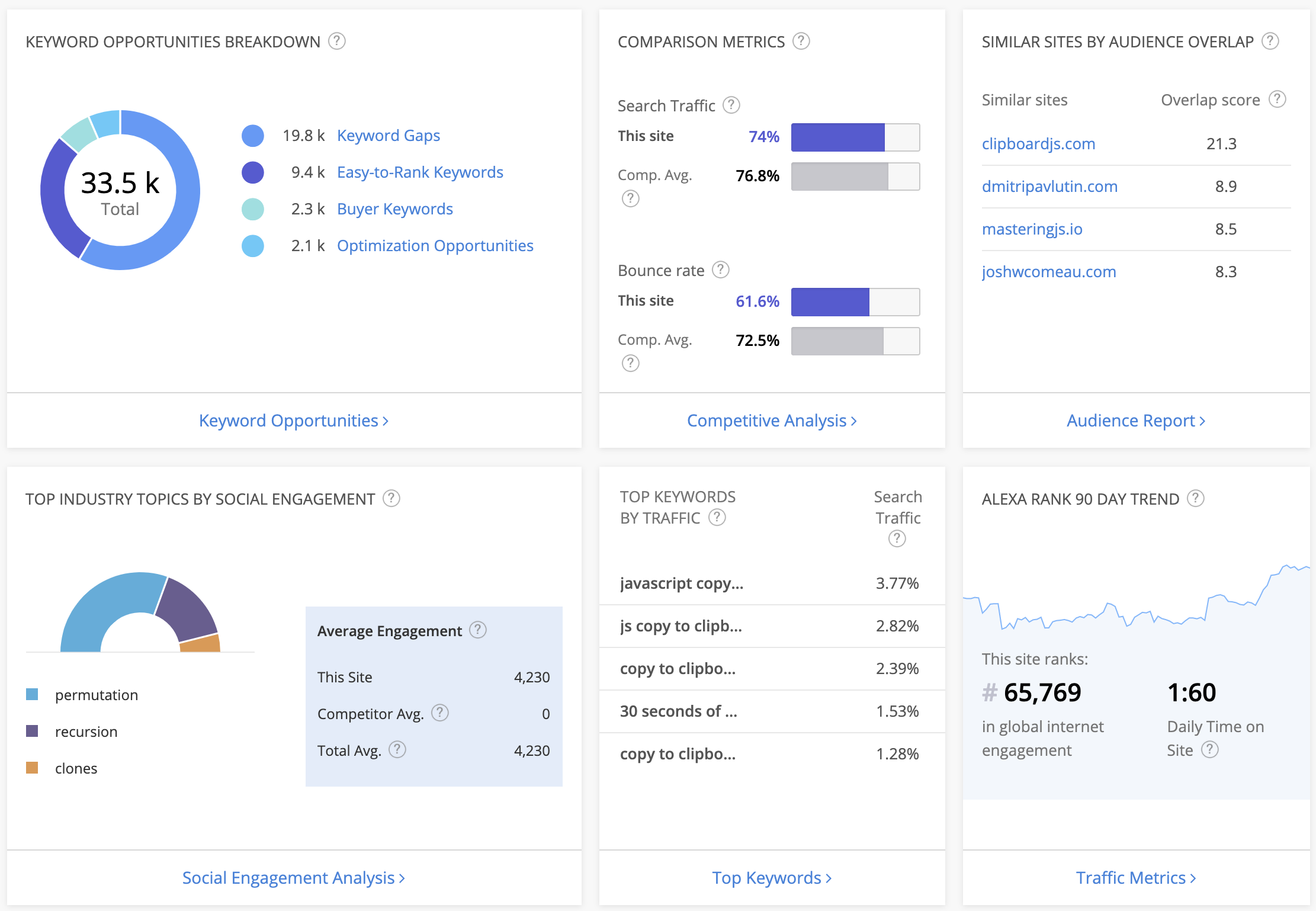Click the help icon next to Comparison Metrics
The height and width of the screenshot is (911, 1316).
click(x=801, y=41)
